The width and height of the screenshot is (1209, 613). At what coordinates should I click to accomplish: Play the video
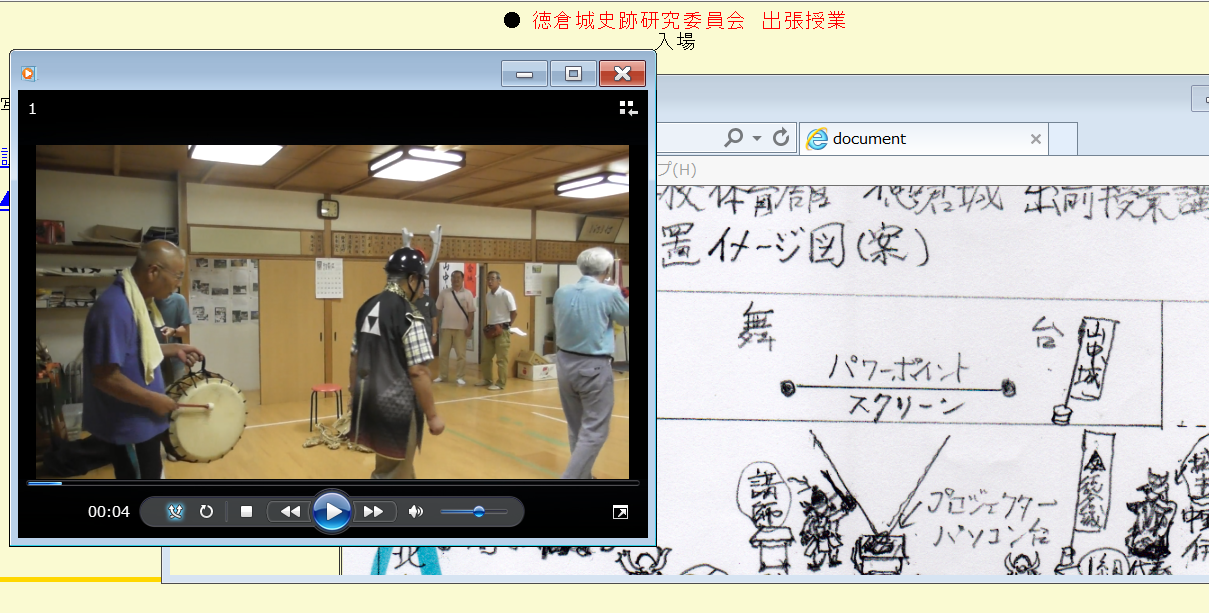coord(331,511)
